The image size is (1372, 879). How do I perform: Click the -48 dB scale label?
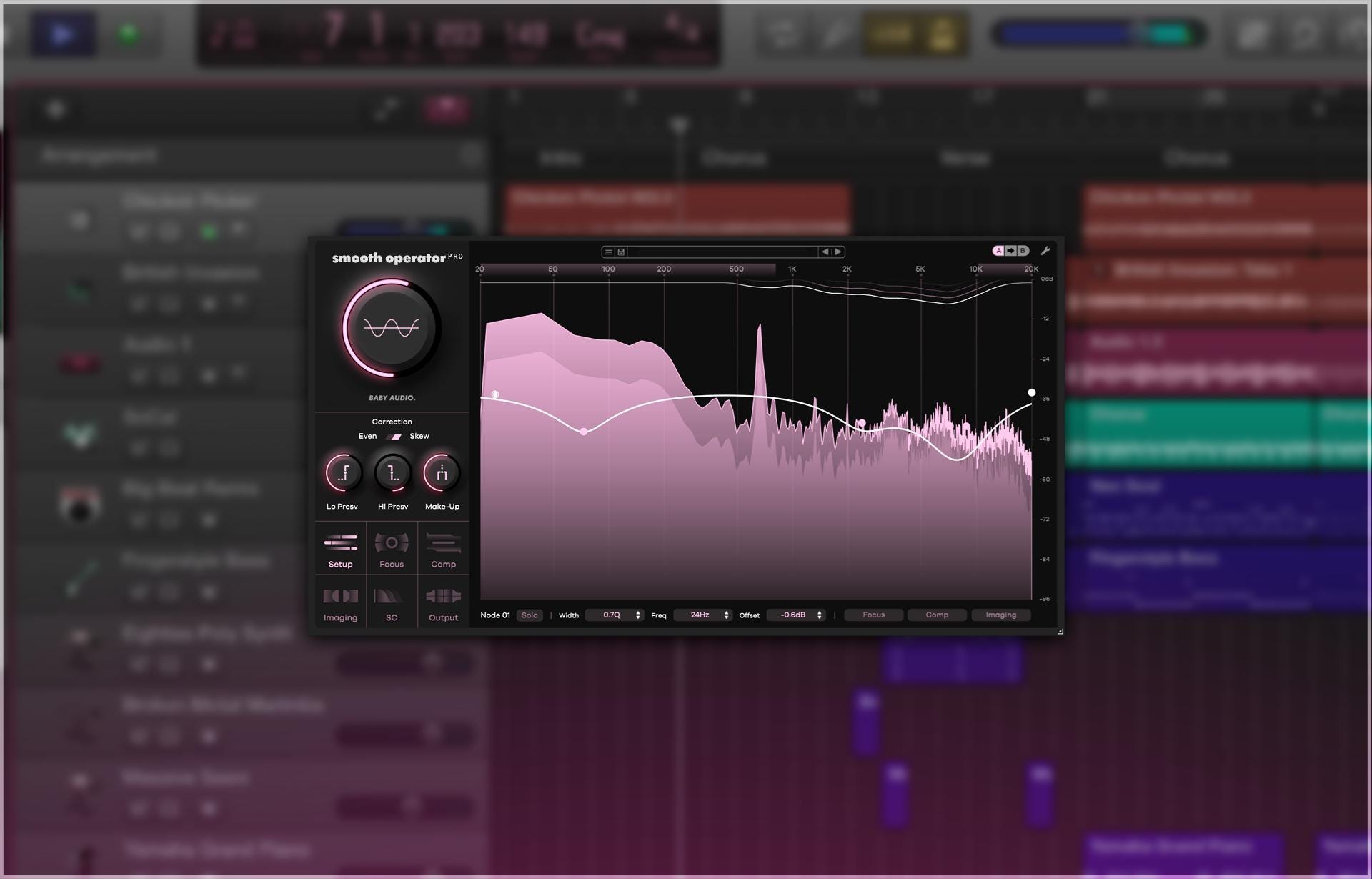pyautogui.click(x=1045, y=439)
